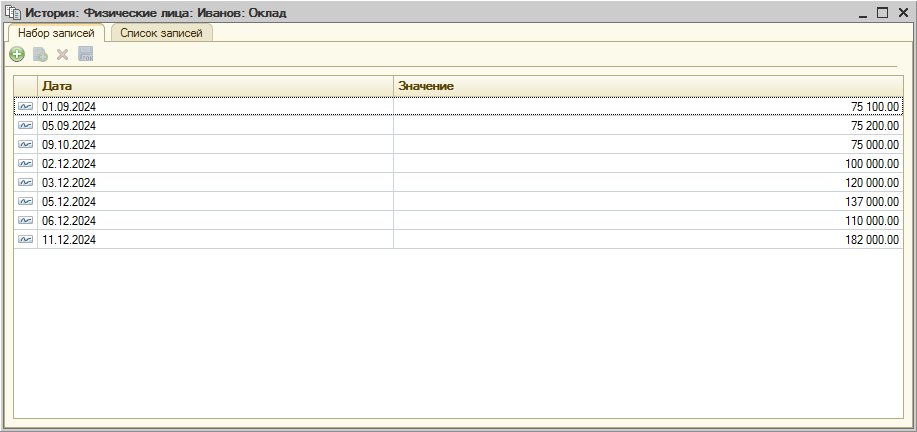917x432 pixels.
Task: Select date cell 05.12.2024
Action: click(x=215, y=201)
